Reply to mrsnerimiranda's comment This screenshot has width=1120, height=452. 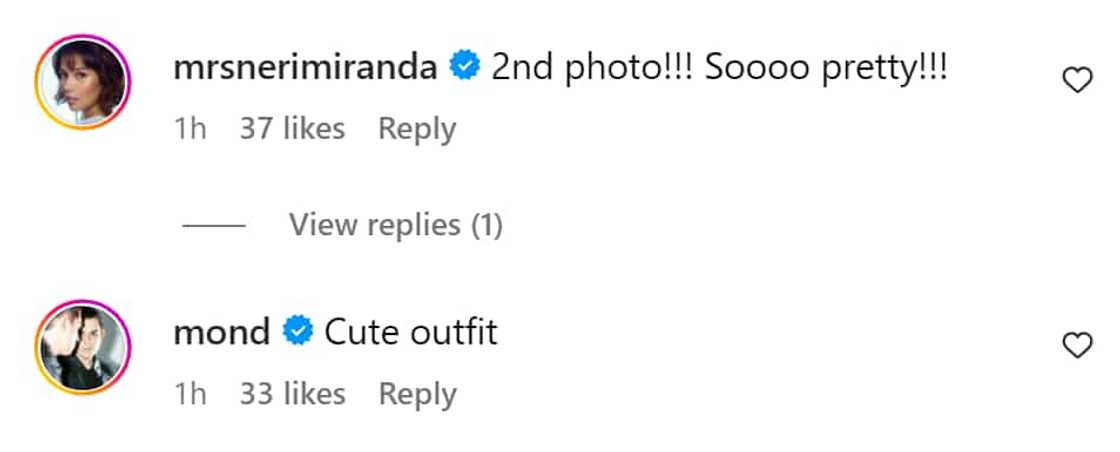tap(417, 129)
